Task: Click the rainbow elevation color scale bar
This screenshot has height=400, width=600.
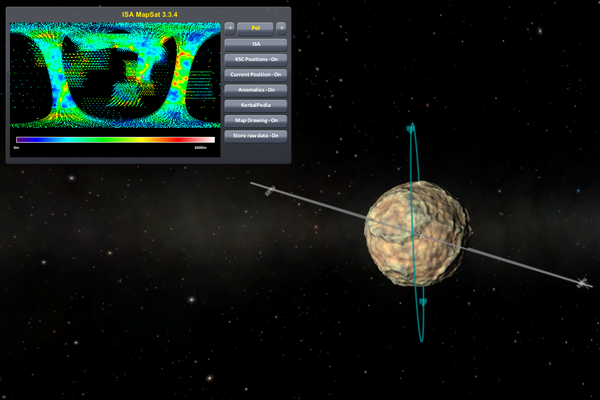Action: tap(115, 140)
